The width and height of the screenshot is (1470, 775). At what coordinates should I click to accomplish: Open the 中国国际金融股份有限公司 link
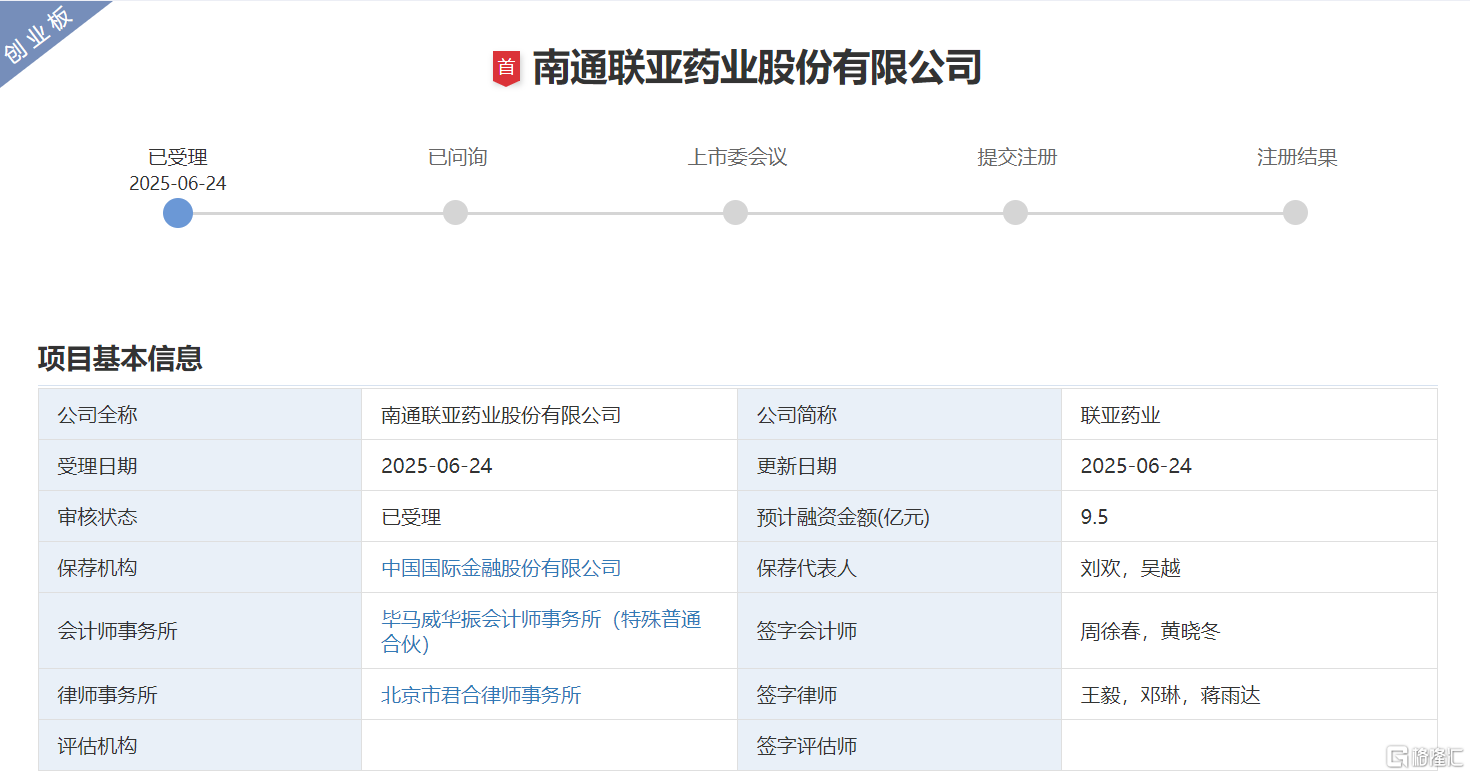(x=501, y=568)
